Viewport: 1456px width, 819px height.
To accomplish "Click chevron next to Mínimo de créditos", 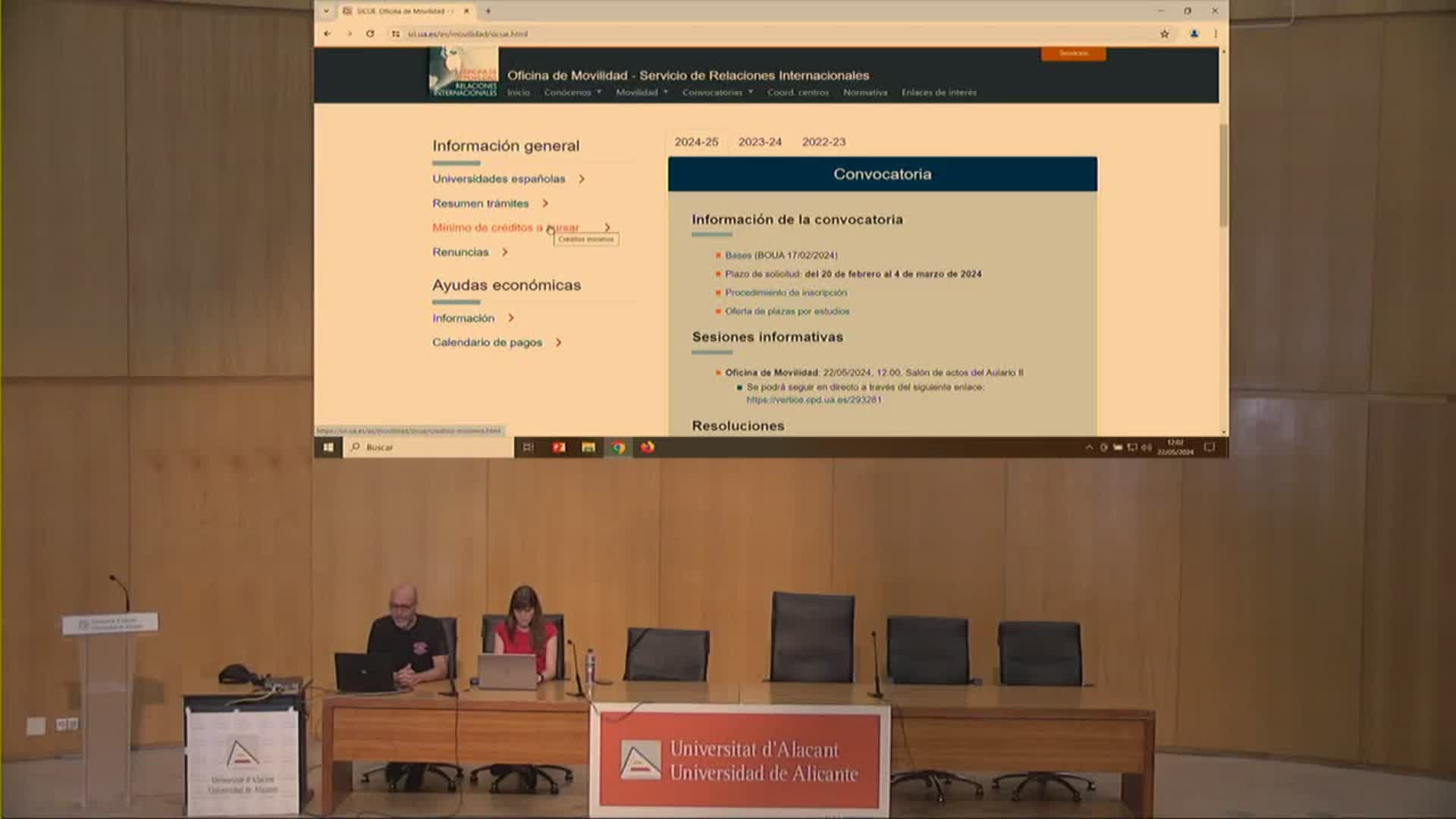I will click(607, 227).
